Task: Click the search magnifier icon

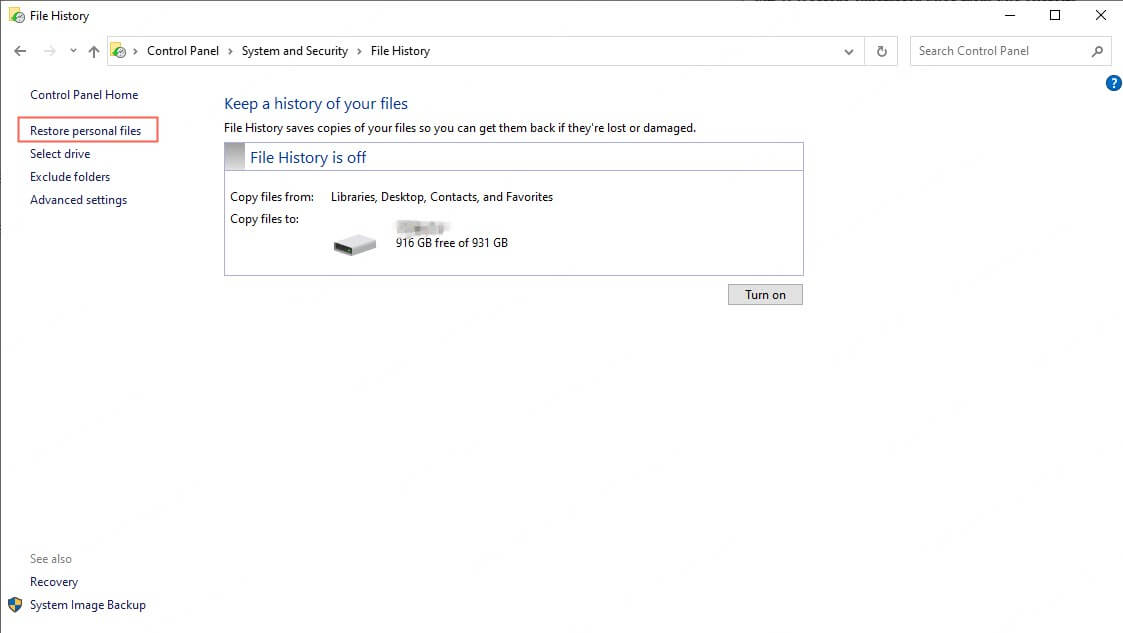Action: [x=1098, y=50]
